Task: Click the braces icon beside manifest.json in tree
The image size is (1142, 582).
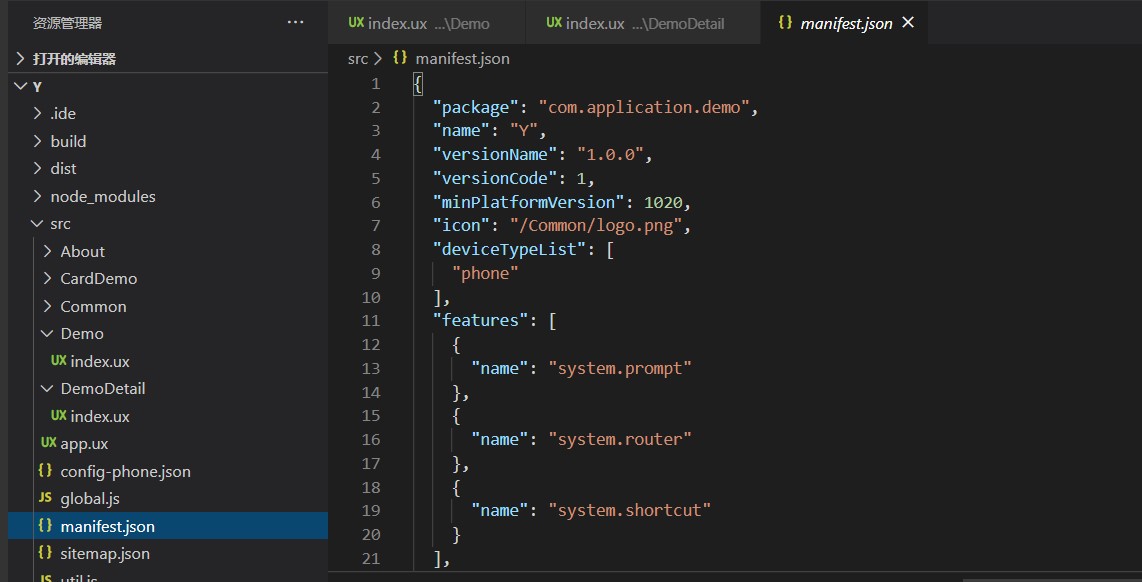Action: pos(45,525)
